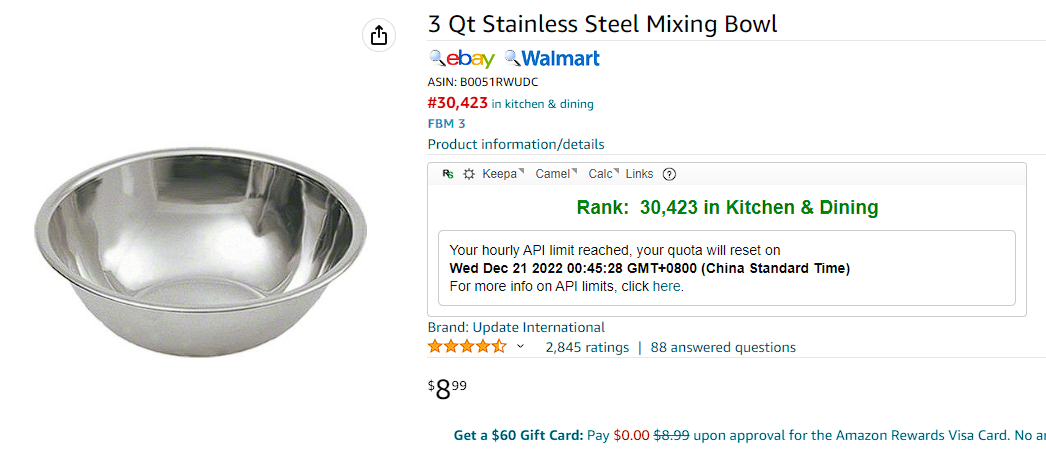Click the help question mark icon
Image resolution: width=1046 pixels, height=450 pixels.
click(669, 174)
